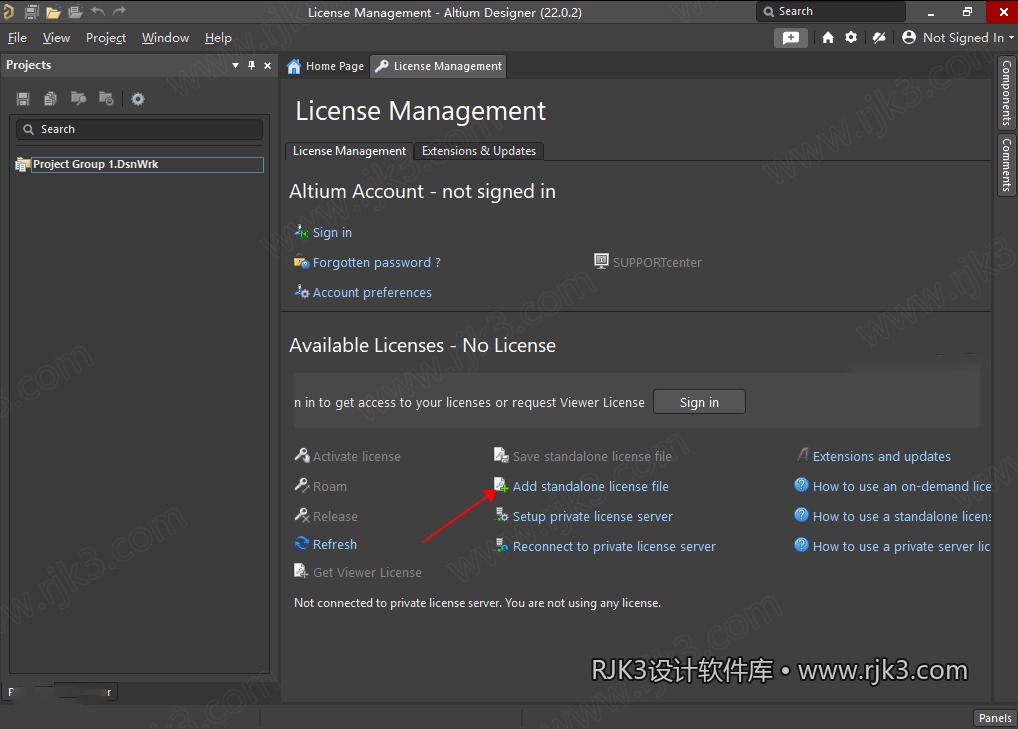Click Save All in title bar
This screenshot has width=1018, height=729.
[32, 12]
